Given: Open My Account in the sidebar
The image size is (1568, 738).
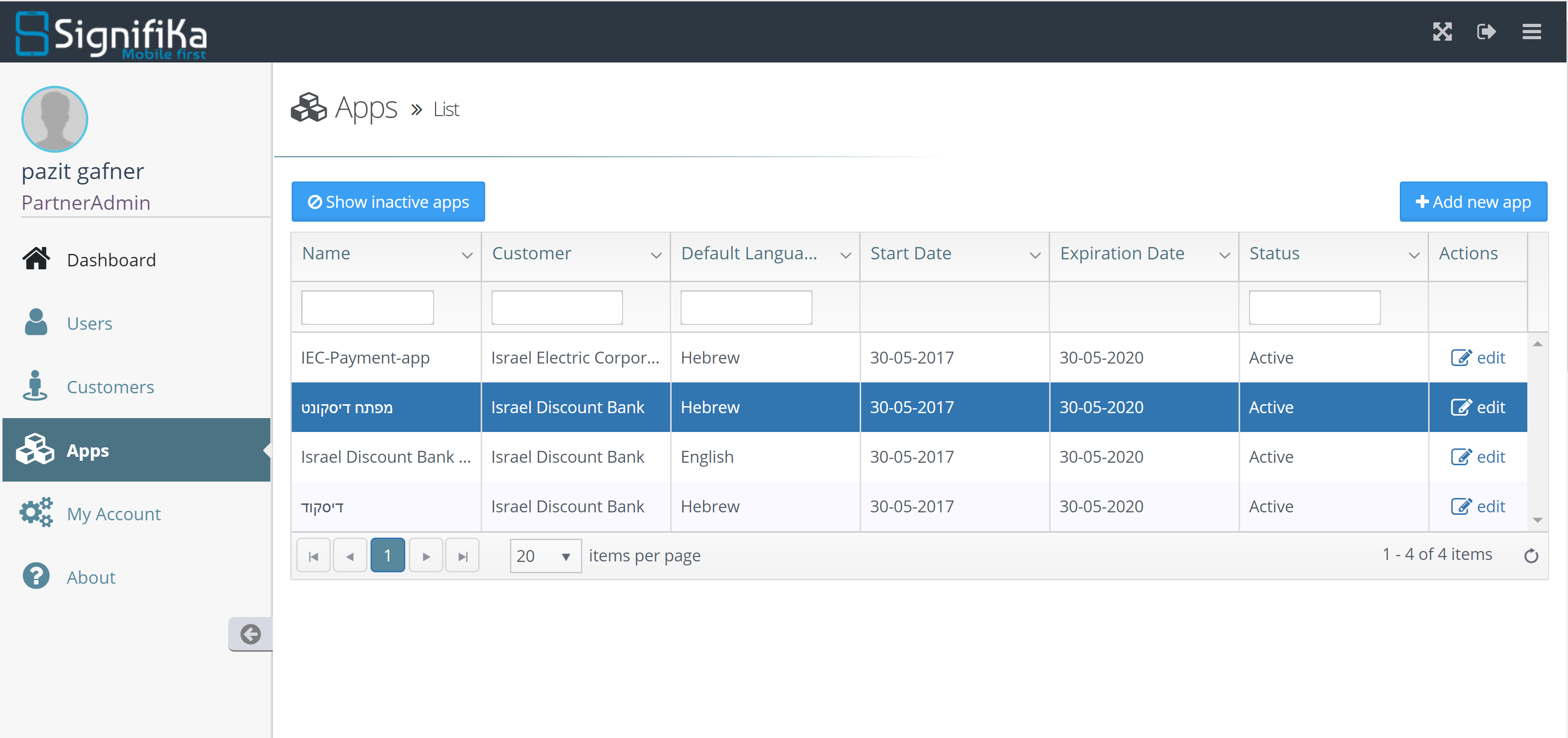Looking at the screenshot, I should pyautogui.click(x=114, y=513).
